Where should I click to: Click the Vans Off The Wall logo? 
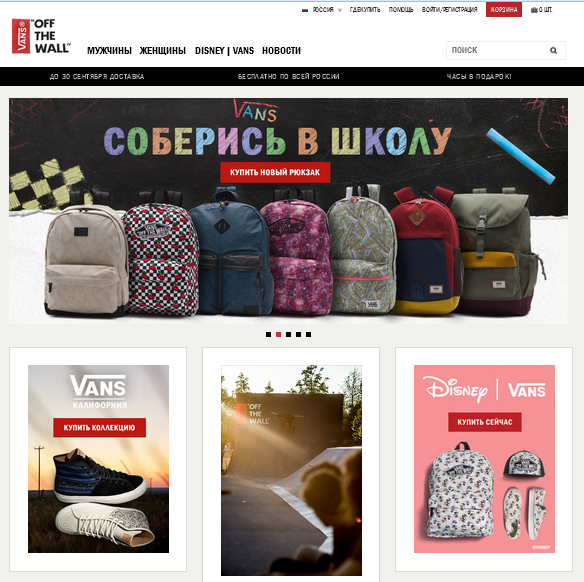[41, 36]
